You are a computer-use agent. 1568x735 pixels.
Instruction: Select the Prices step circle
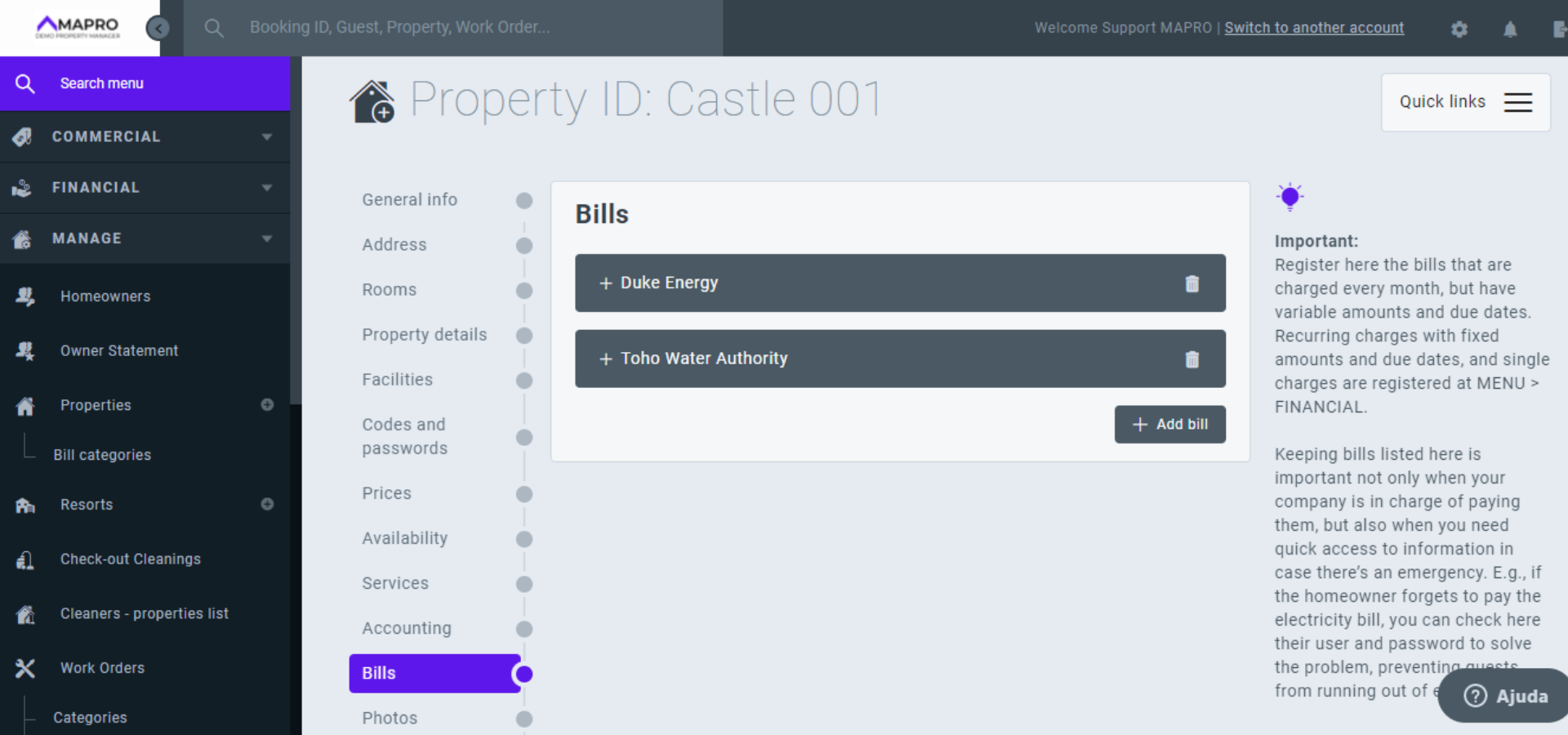[524, 494]
